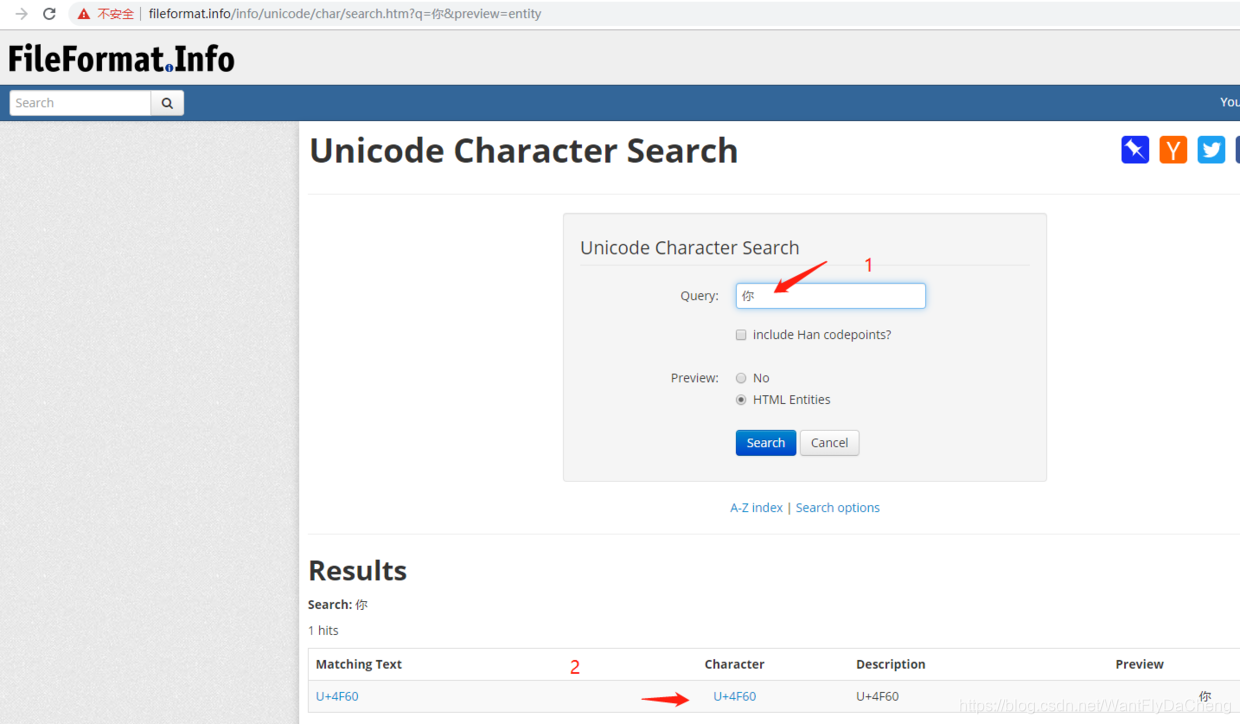Click the Character column header
Screen dimensions: 1240x724
click(x=734, y=664)
